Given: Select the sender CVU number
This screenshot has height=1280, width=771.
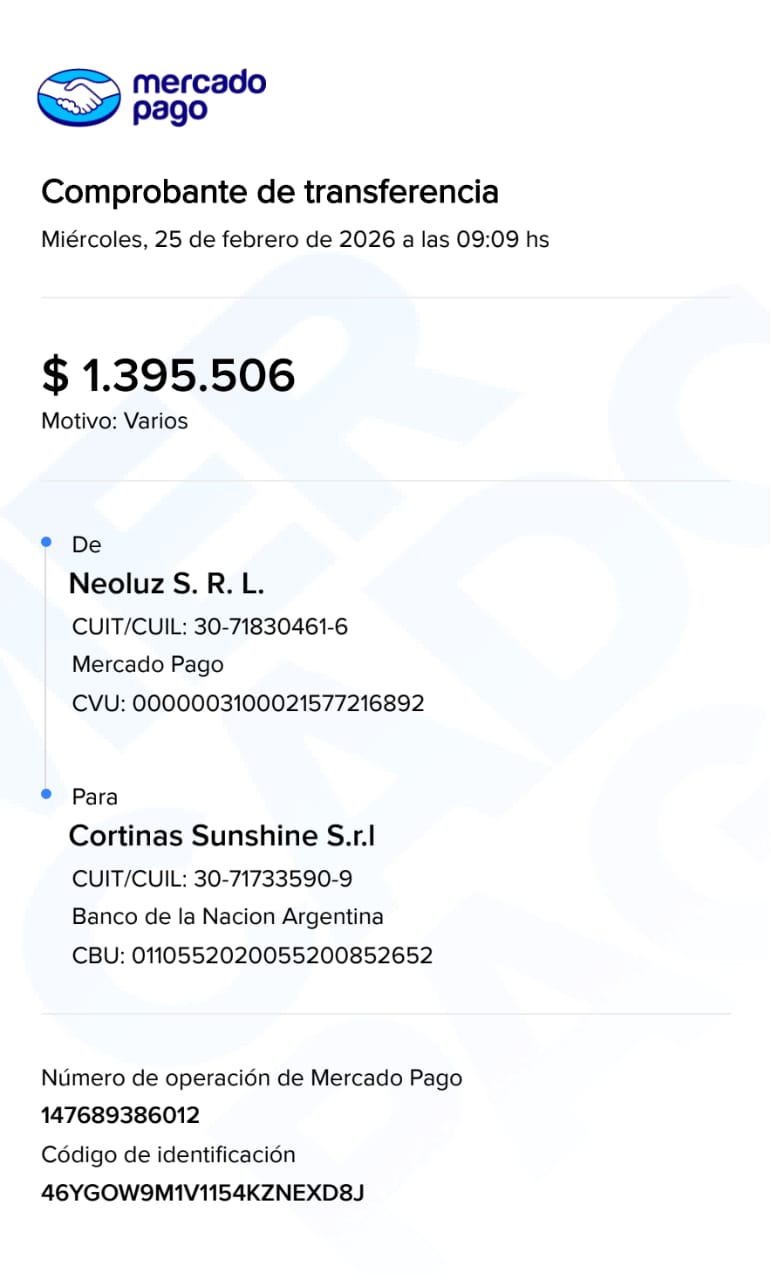Looking at the screenshot, I should [x=248, y=703].
